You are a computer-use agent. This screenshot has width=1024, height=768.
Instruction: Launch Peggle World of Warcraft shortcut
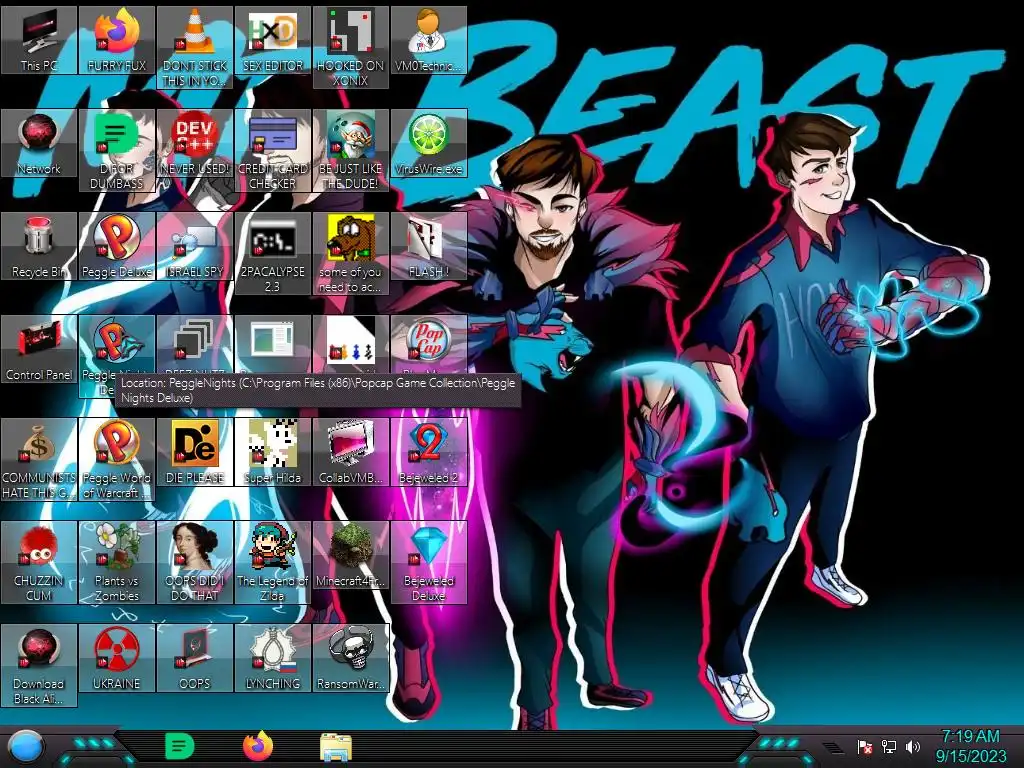point(117,460)
